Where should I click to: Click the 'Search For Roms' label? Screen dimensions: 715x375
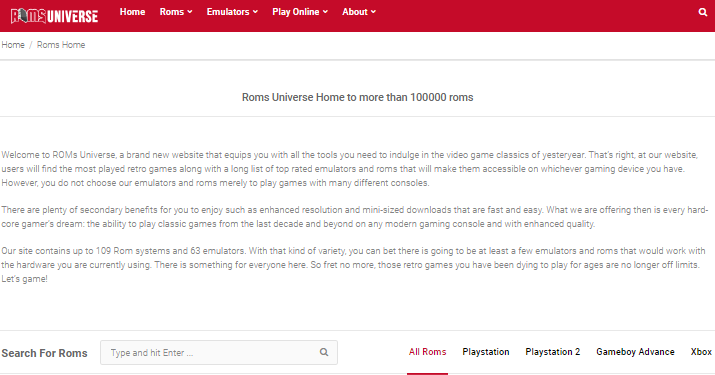44,353
